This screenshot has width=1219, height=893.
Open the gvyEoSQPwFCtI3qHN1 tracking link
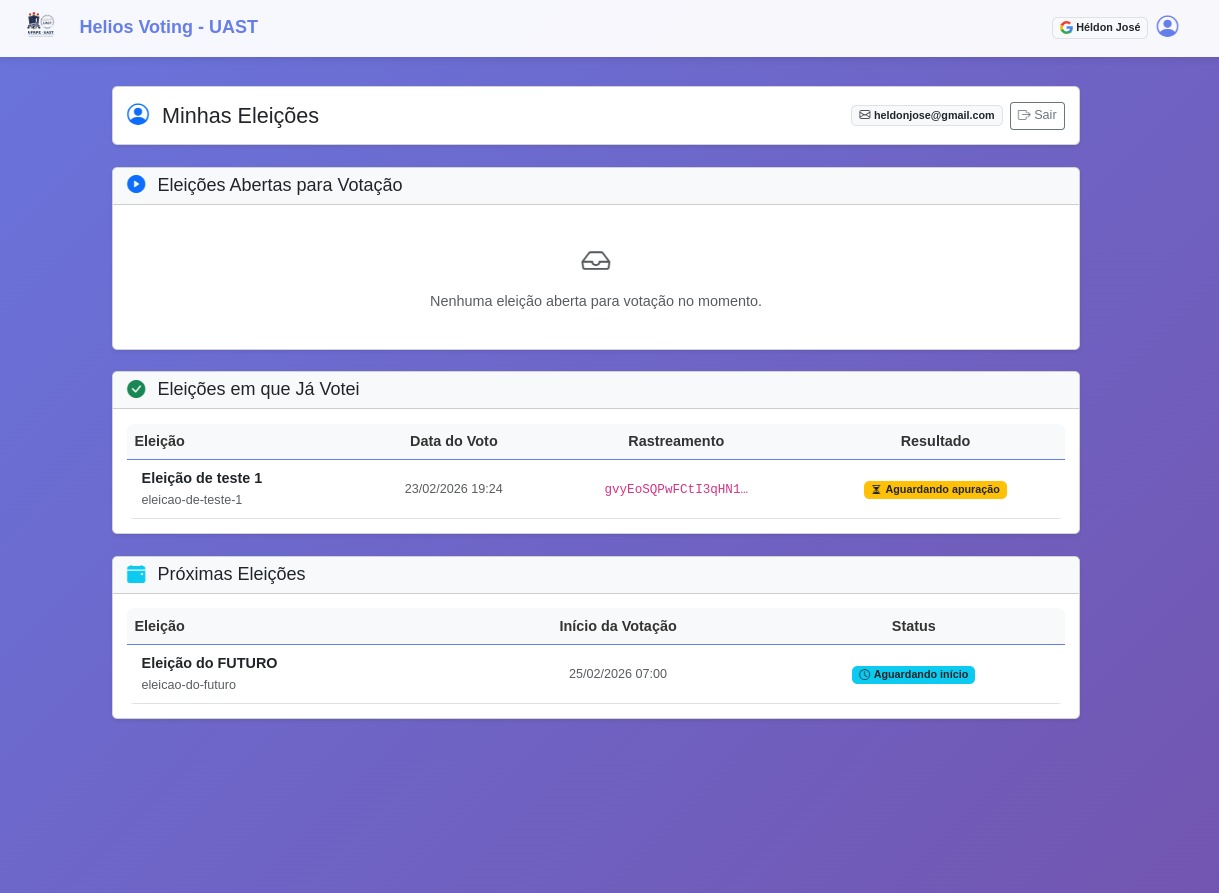click(676, 489)
